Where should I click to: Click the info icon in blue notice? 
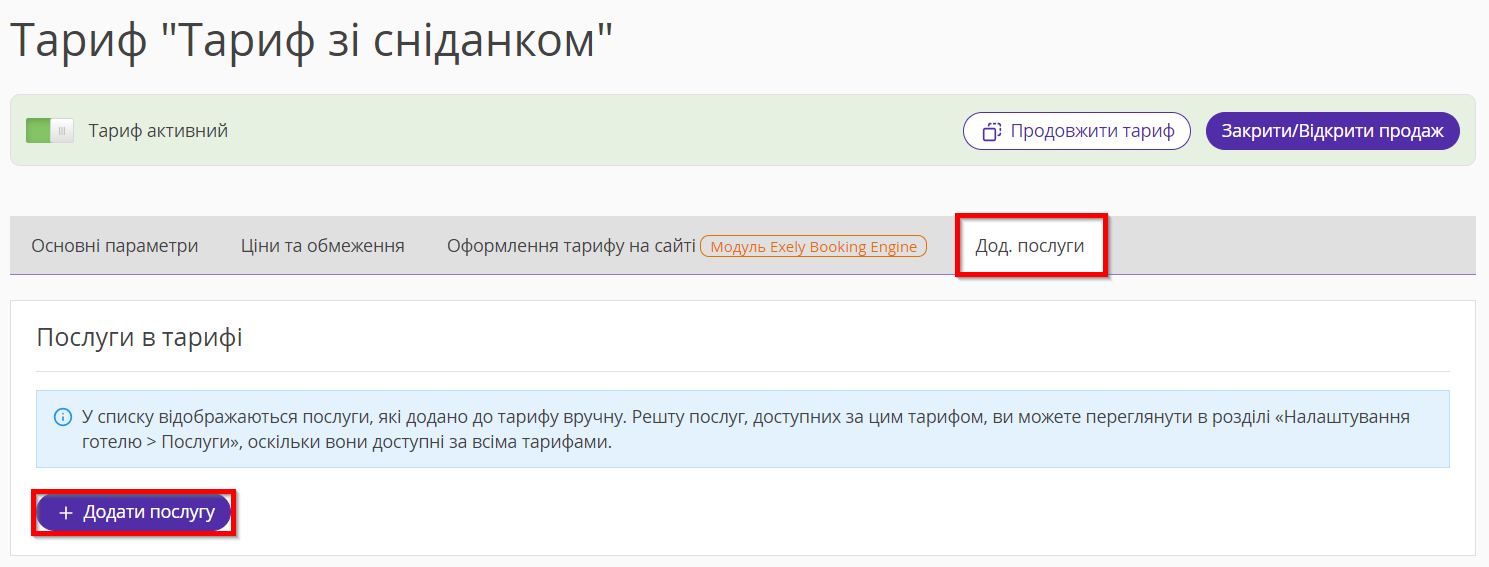(62, 416)
